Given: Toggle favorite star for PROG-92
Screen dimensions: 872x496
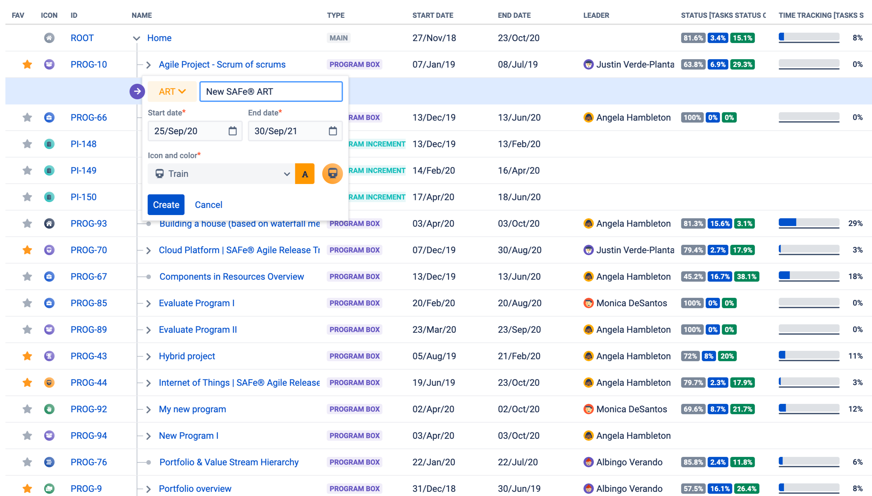Looking at the screenshot, I should tap(27, 409).
